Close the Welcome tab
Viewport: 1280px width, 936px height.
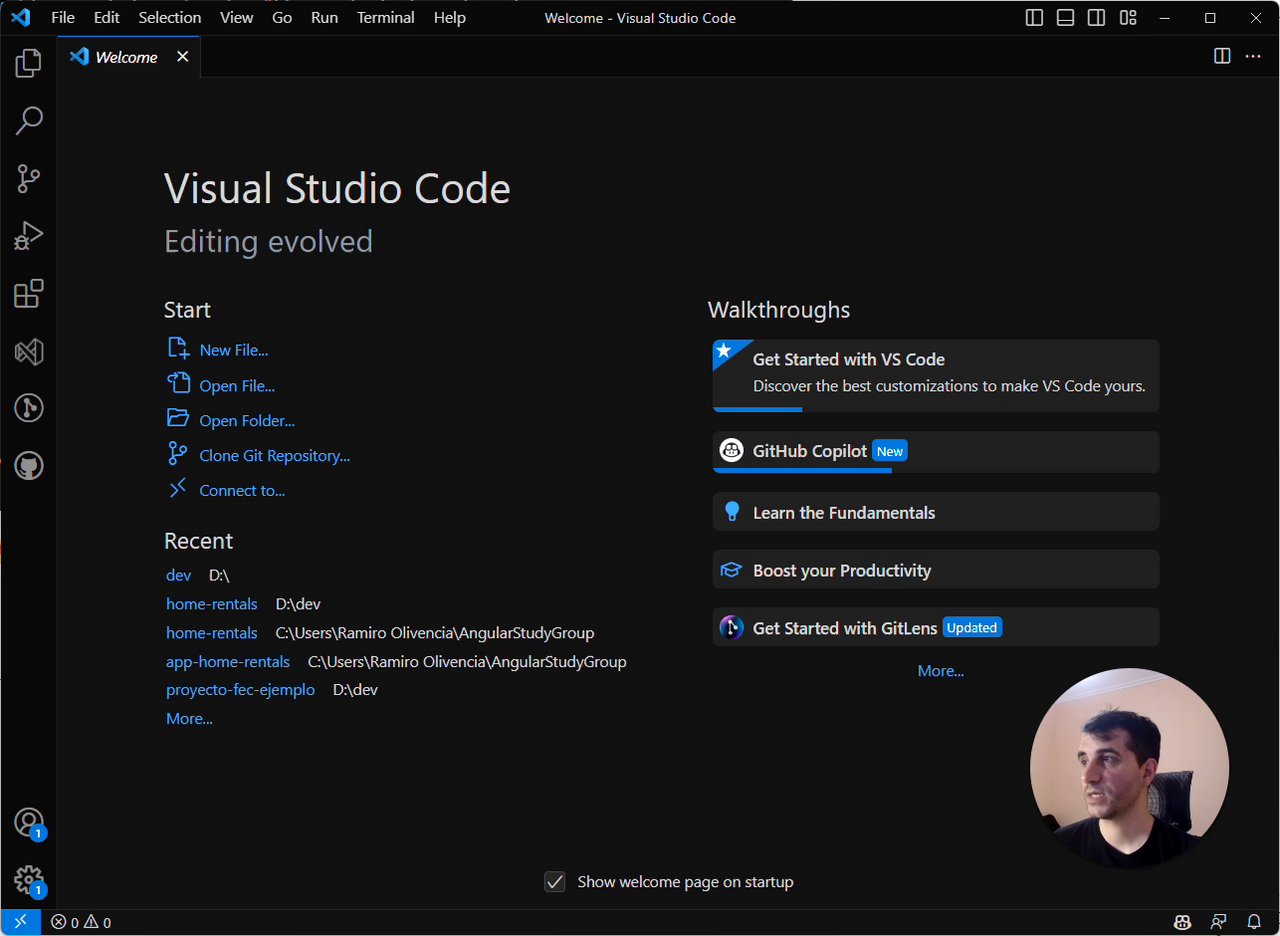tap(182, 57)
